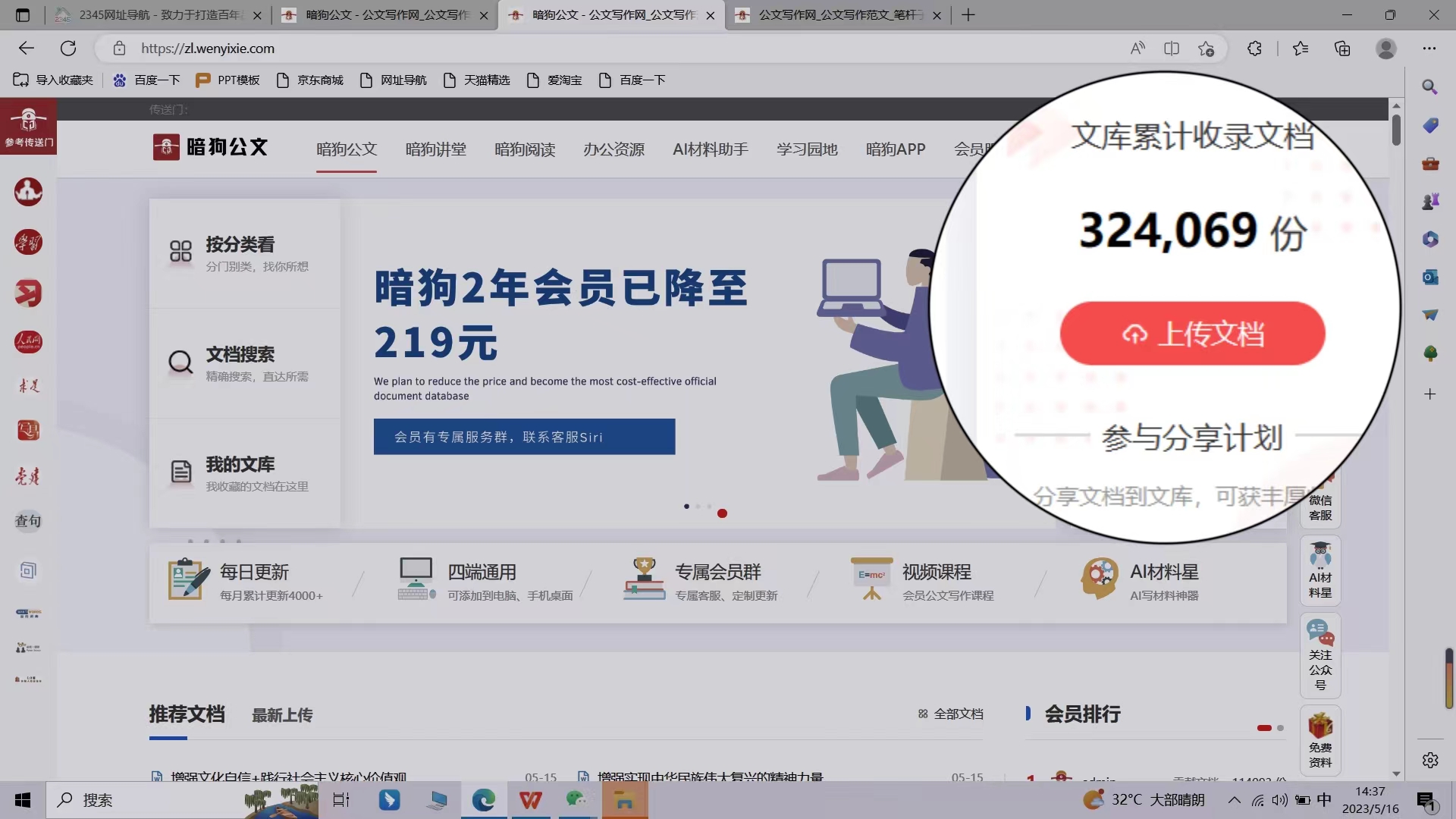Open the favorites list icon

tap(1301, 49)
